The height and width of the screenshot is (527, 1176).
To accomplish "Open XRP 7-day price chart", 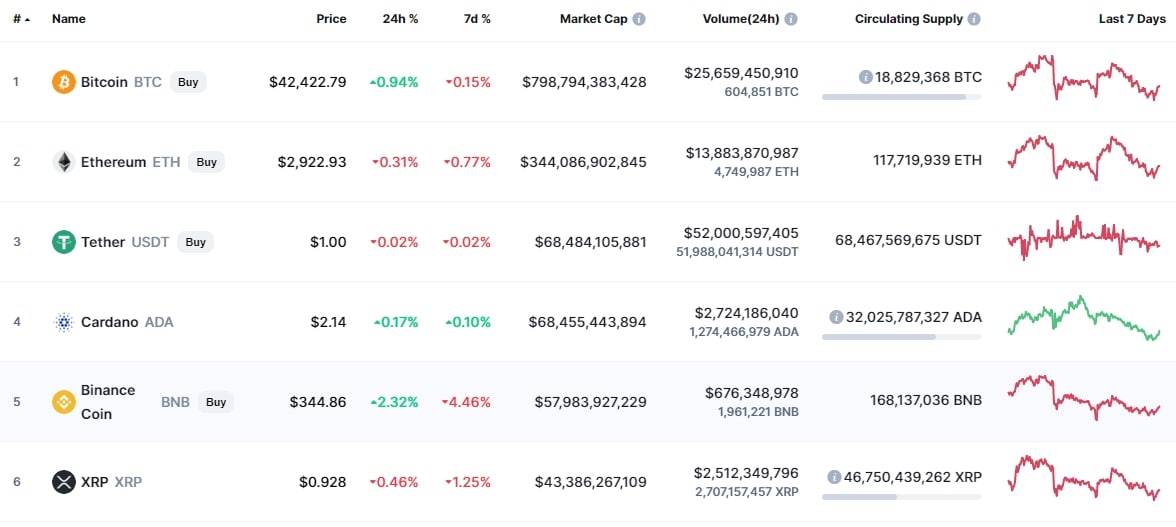I will 1084,478.
